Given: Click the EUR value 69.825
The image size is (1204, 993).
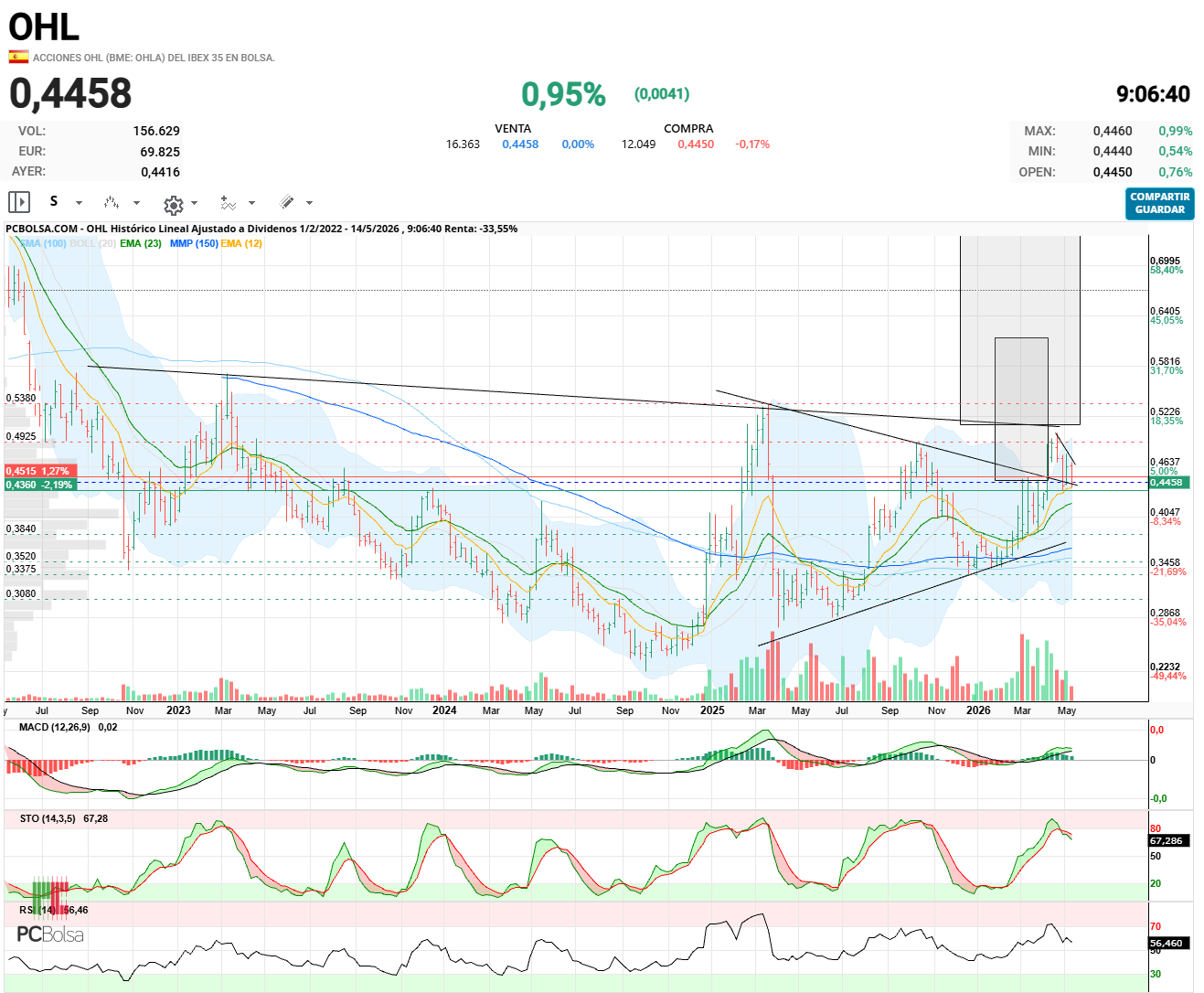Looking at the screenshot, I should click(x=160, y=152).
